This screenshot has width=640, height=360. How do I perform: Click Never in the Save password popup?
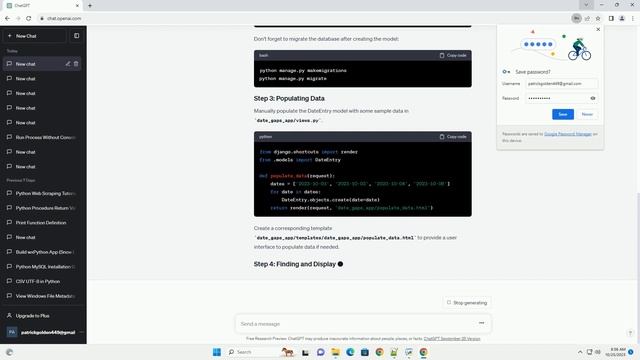587,114
